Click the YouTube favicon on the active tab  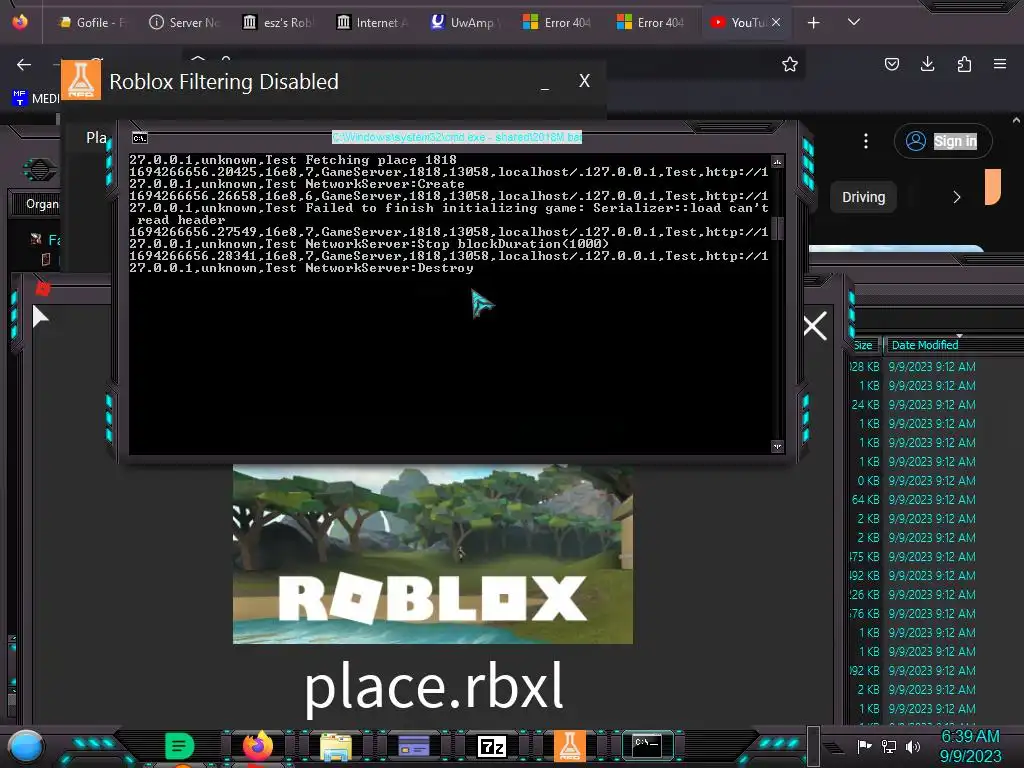[x=718, y=22]
